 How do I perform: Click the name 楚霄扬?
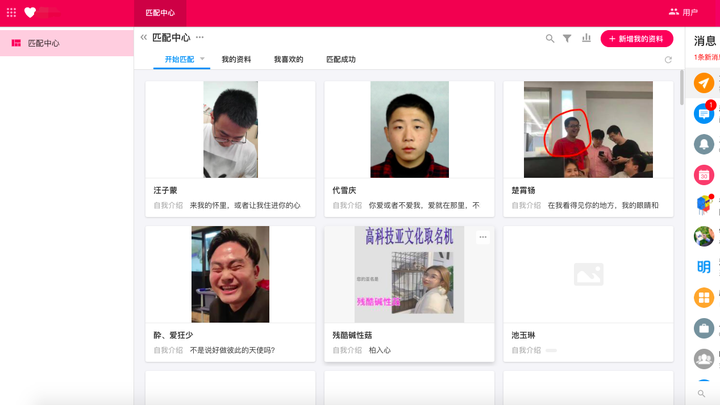(x=523, y=190)
